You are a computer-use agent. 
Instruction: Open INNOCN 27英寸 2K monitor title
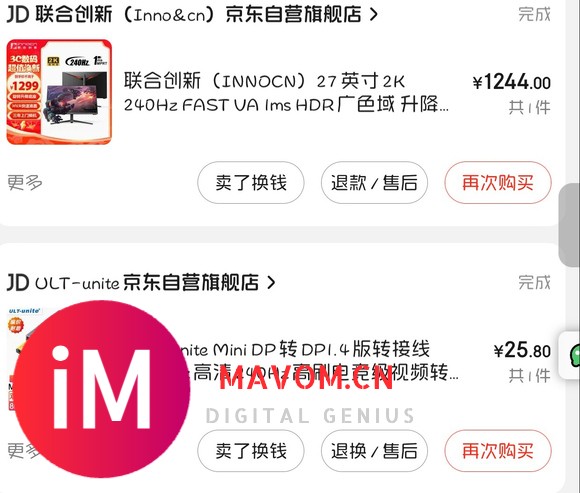point(286,92)
